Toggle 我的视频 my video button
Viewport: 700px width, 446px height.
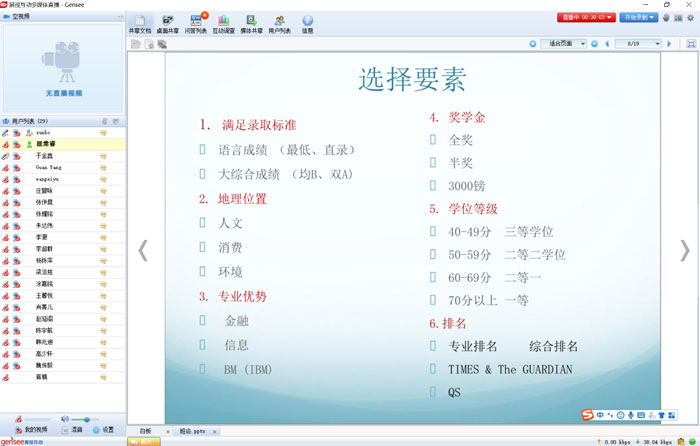pos(28,429)
